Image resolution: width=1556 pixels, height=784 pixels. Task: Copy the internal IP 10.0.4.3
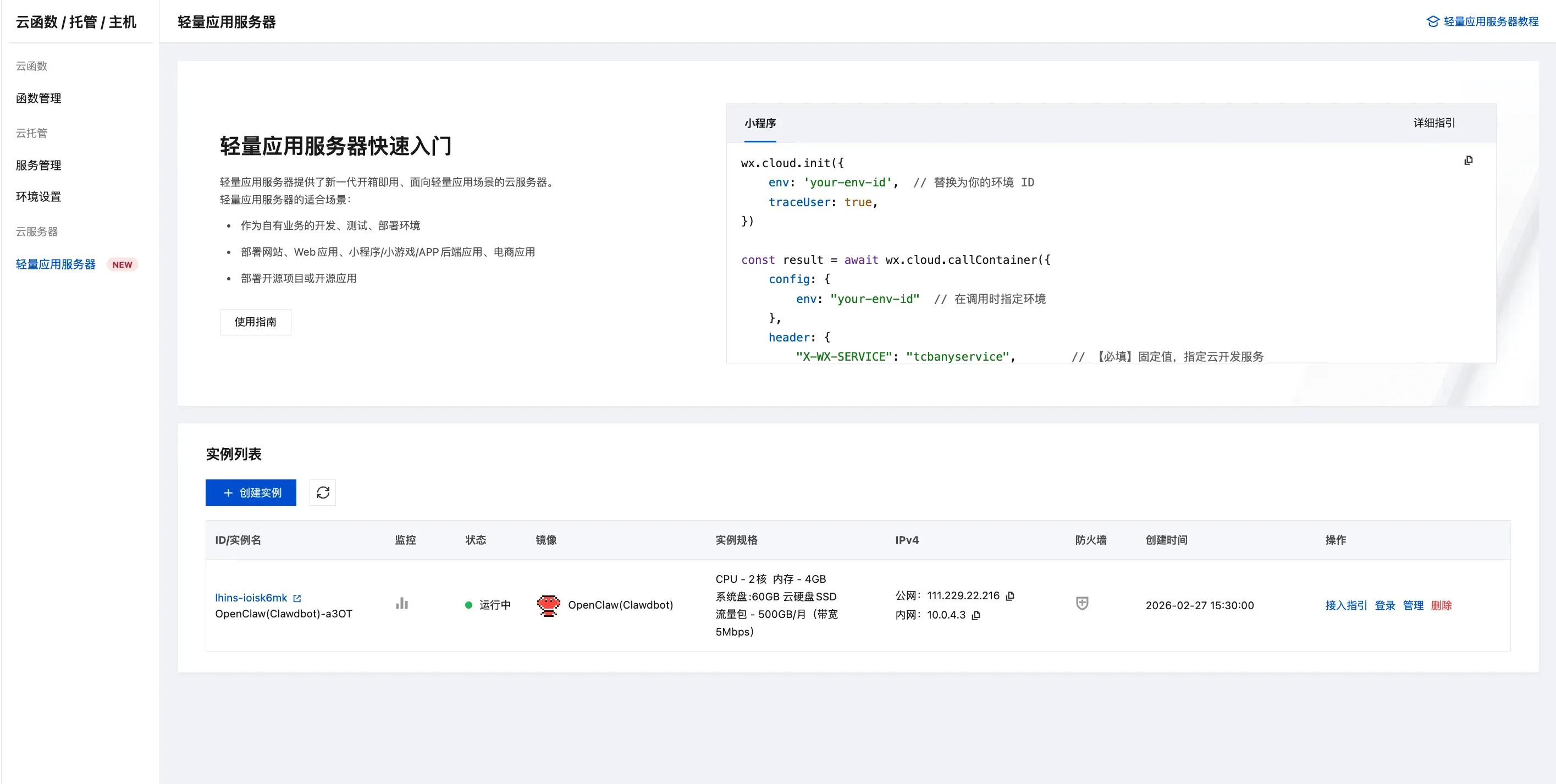click(976, 615)
